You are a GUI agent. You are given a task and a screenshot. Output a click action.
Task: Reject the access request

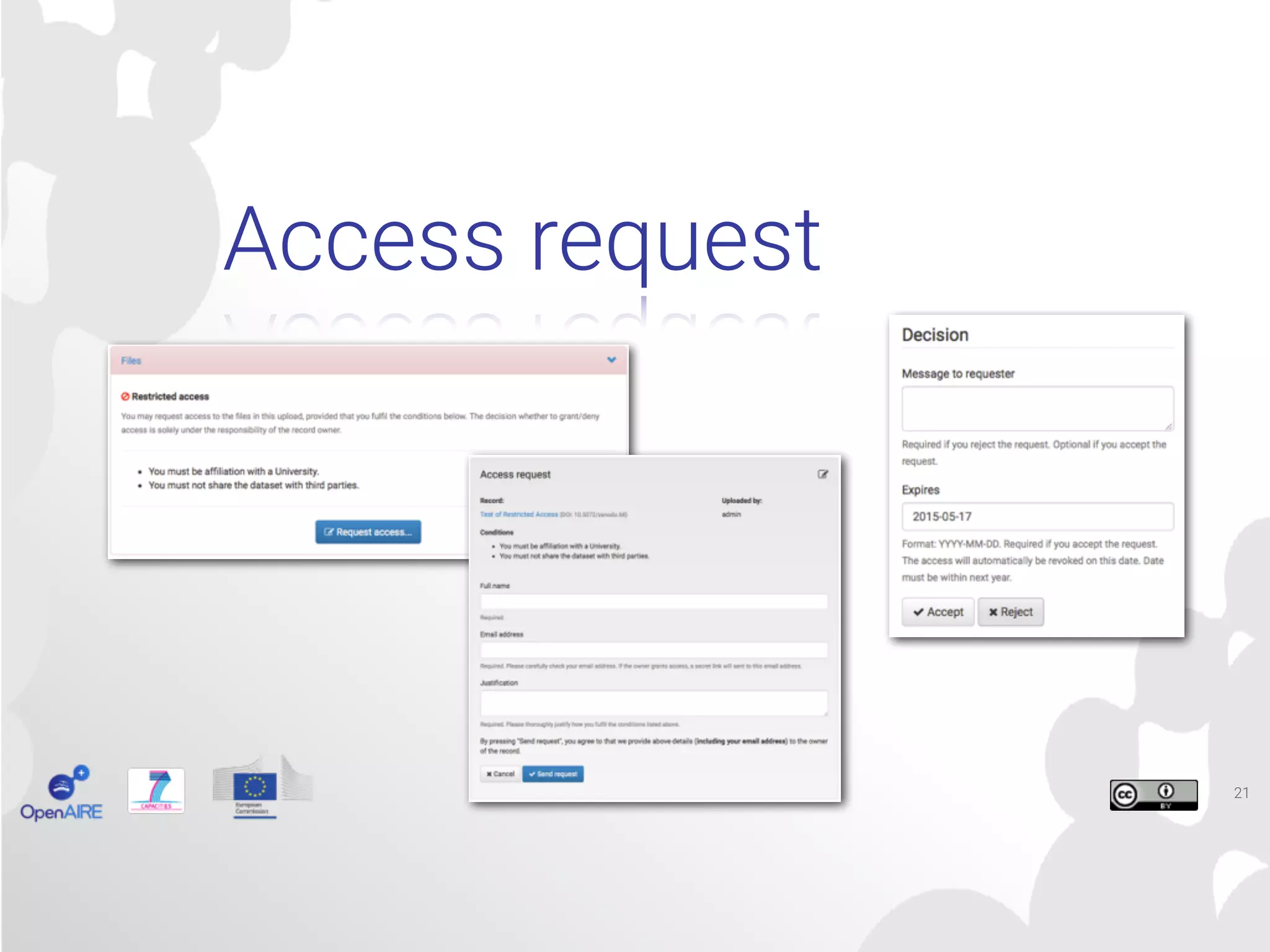click(1011, 612)
